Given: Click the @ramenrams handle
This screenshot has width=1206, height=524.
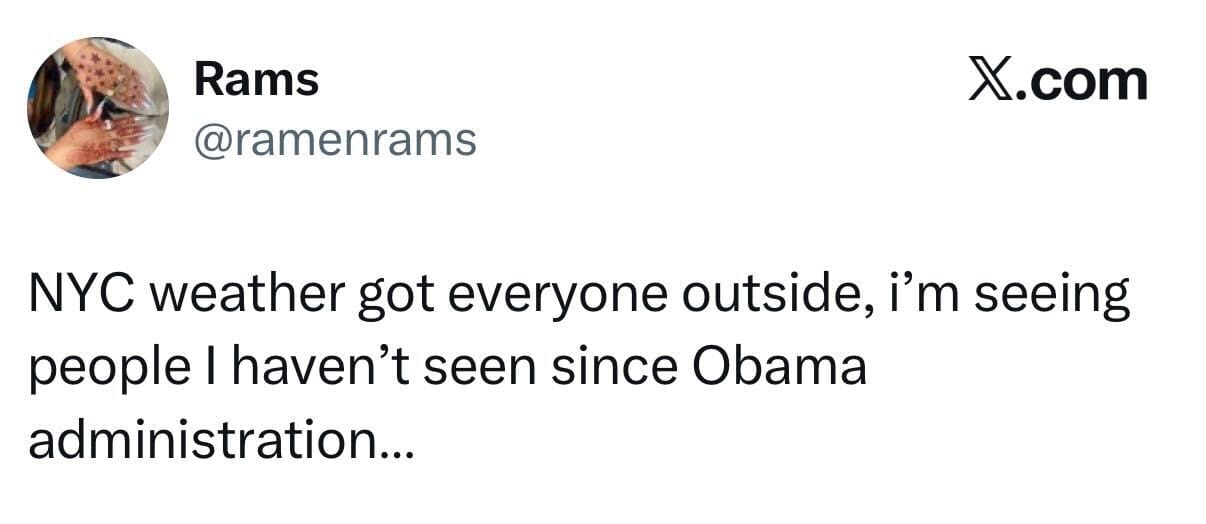Looking at the screenshot, I should (334, 141).
